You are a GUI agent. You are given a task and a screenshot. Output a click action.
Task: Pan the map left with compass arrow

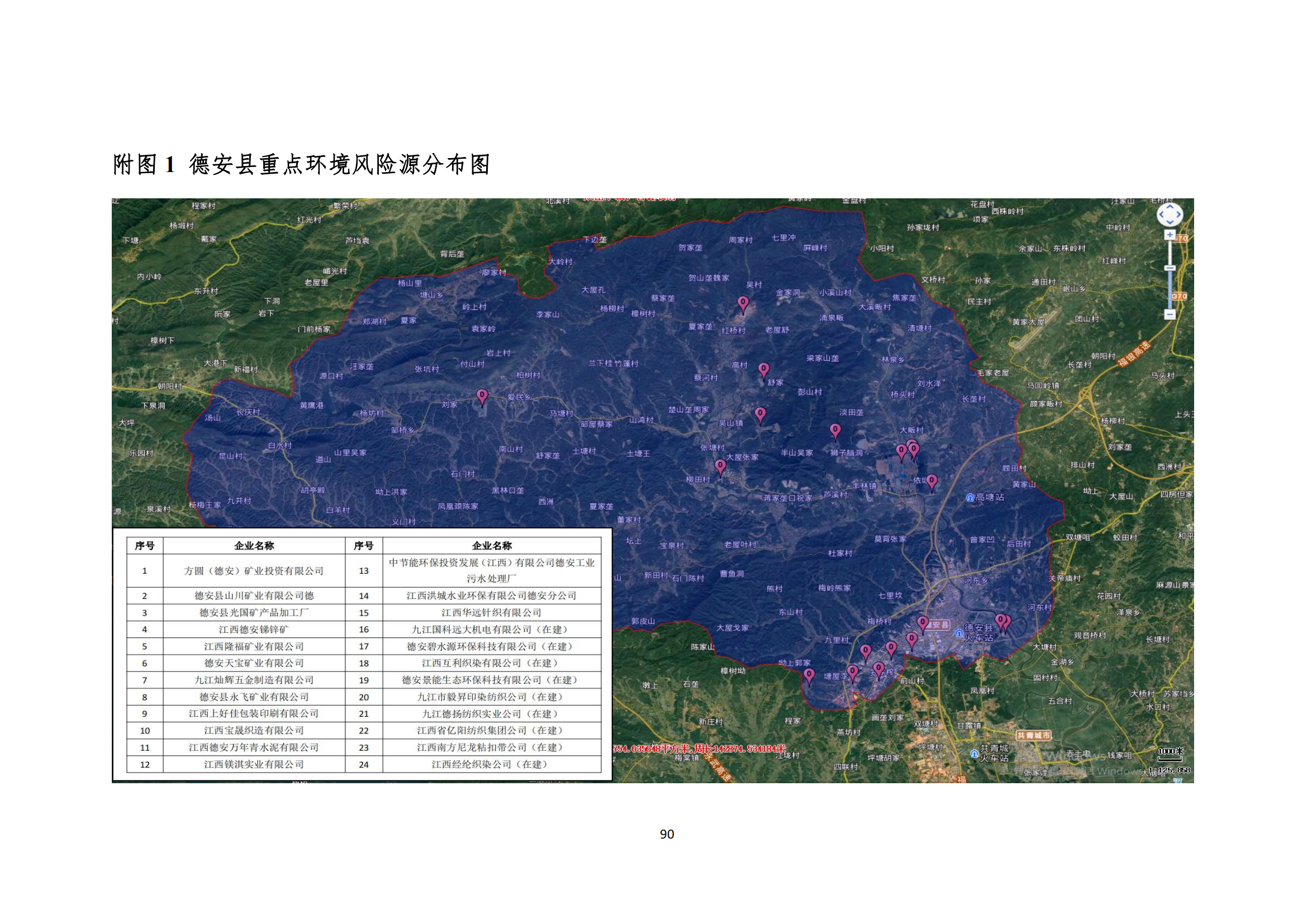point(1162,215)
